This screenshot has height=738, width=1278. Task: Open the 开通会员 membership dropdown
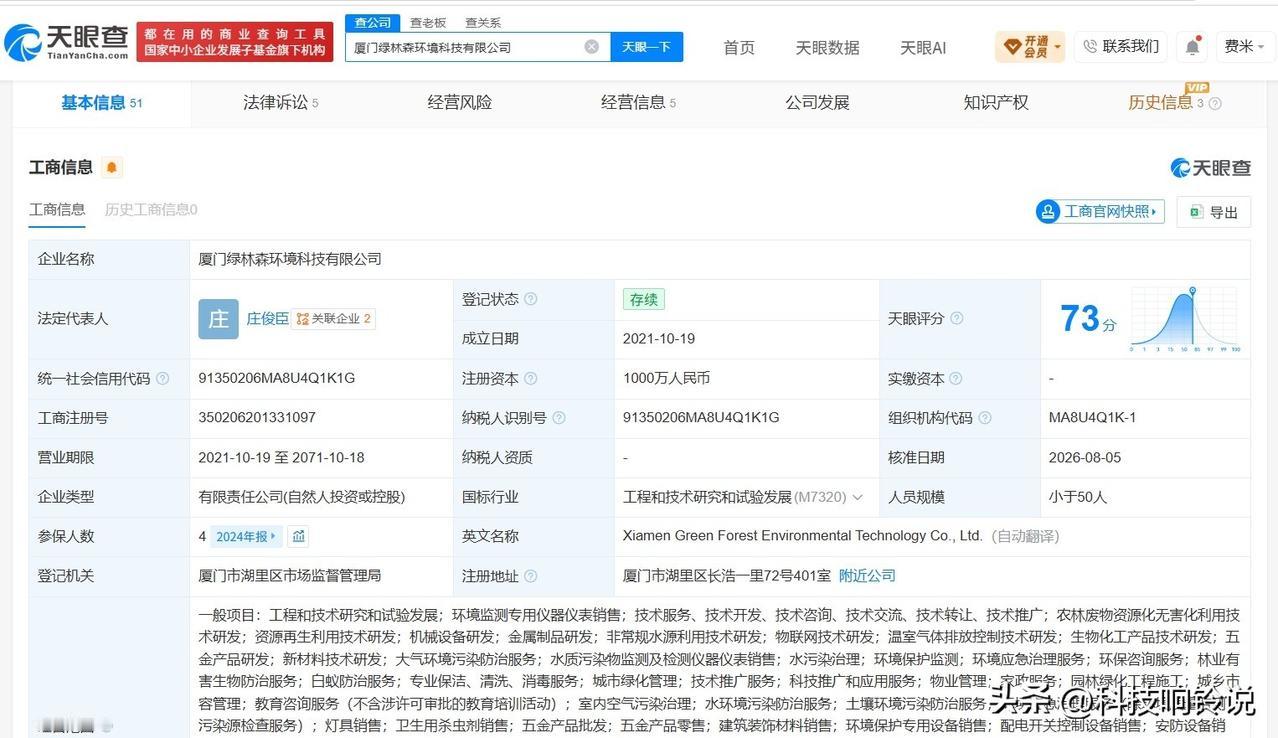(x=1030, y=46)
